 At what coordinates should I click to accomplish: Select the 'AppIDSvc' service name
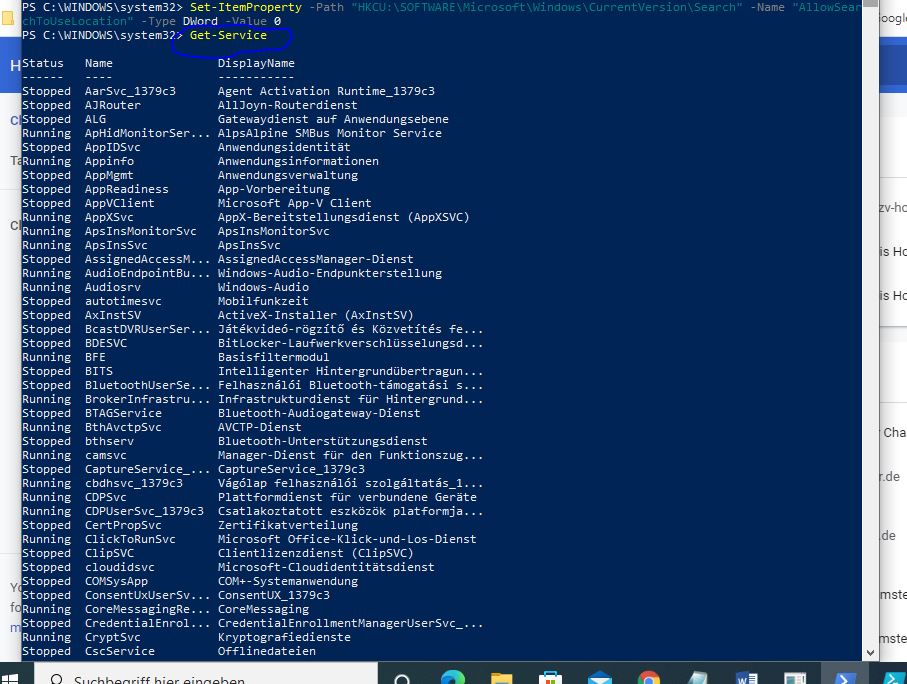click(113, 147)
